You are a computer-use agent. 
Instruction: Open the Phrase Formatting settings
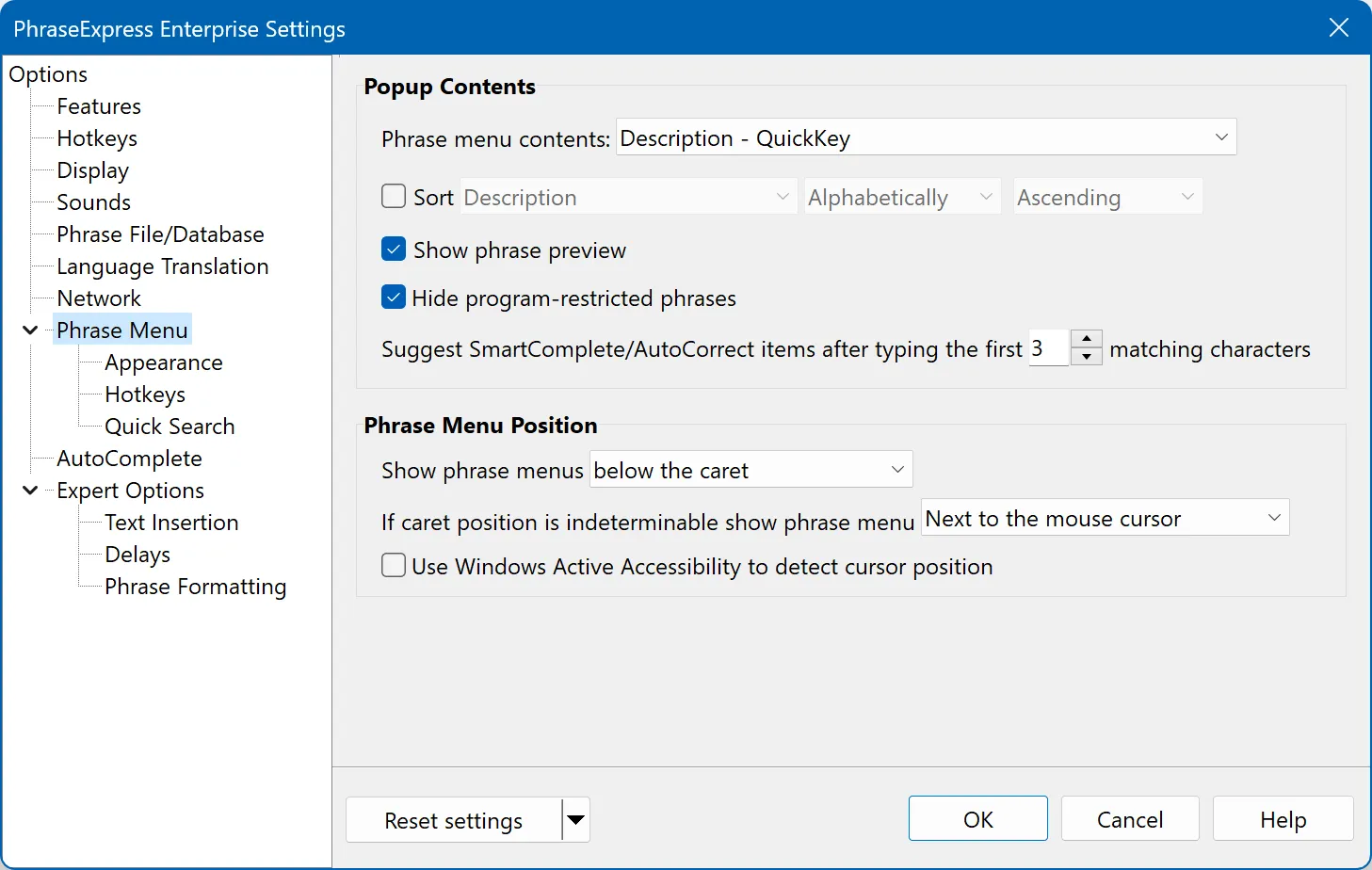[195, 586]
